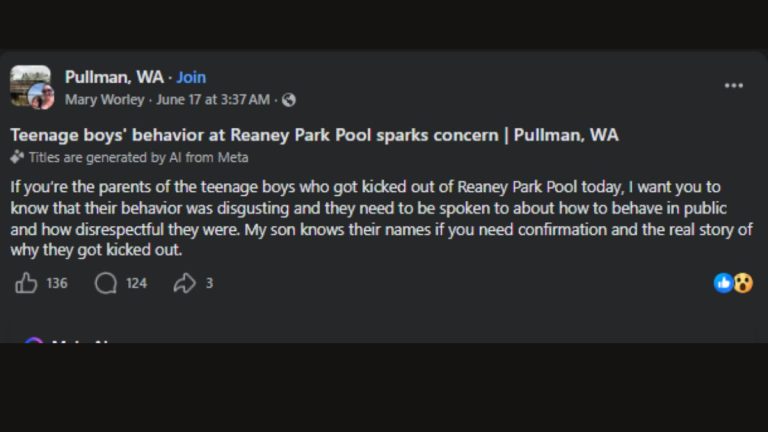Click the 136 likes count

tap(57, 283)
